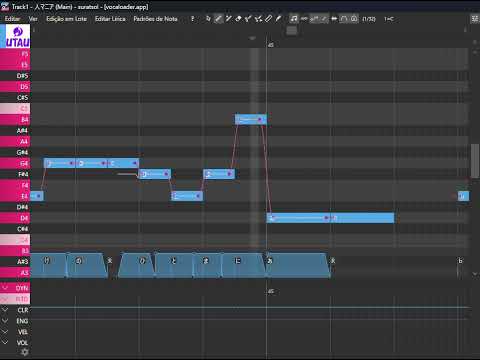Expand the VOL expression chevron
Screen dimensions: 480x360
click(x=5, y=342)
